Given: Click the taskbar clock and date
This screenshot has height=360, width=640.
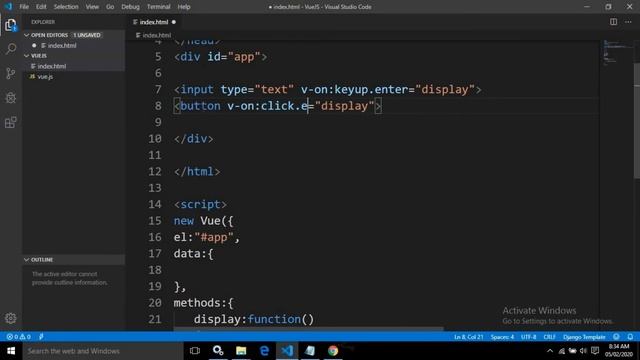Looking at the screenshot, I should (619, 351).
